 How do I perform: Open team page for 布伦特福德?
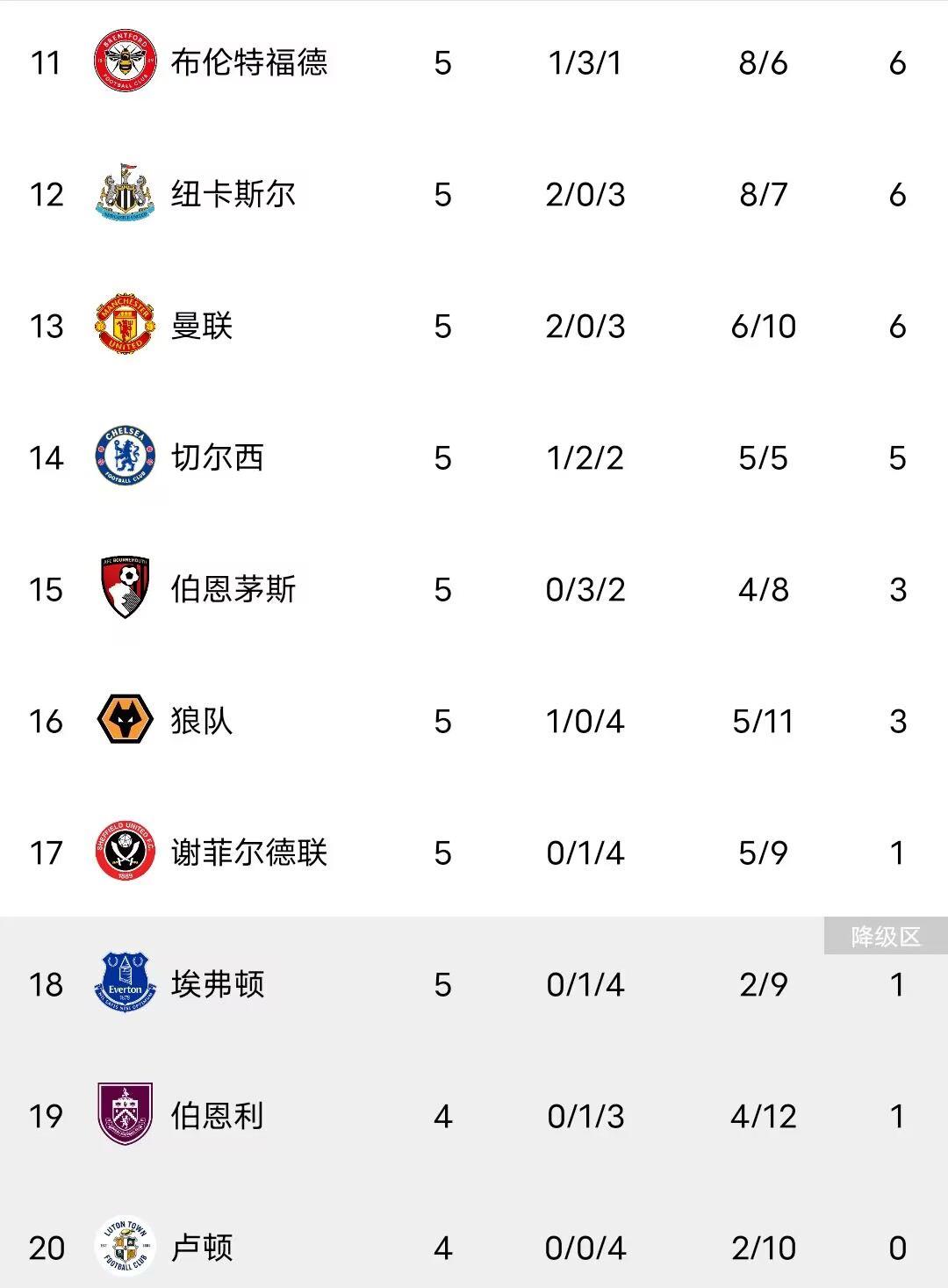249,62
